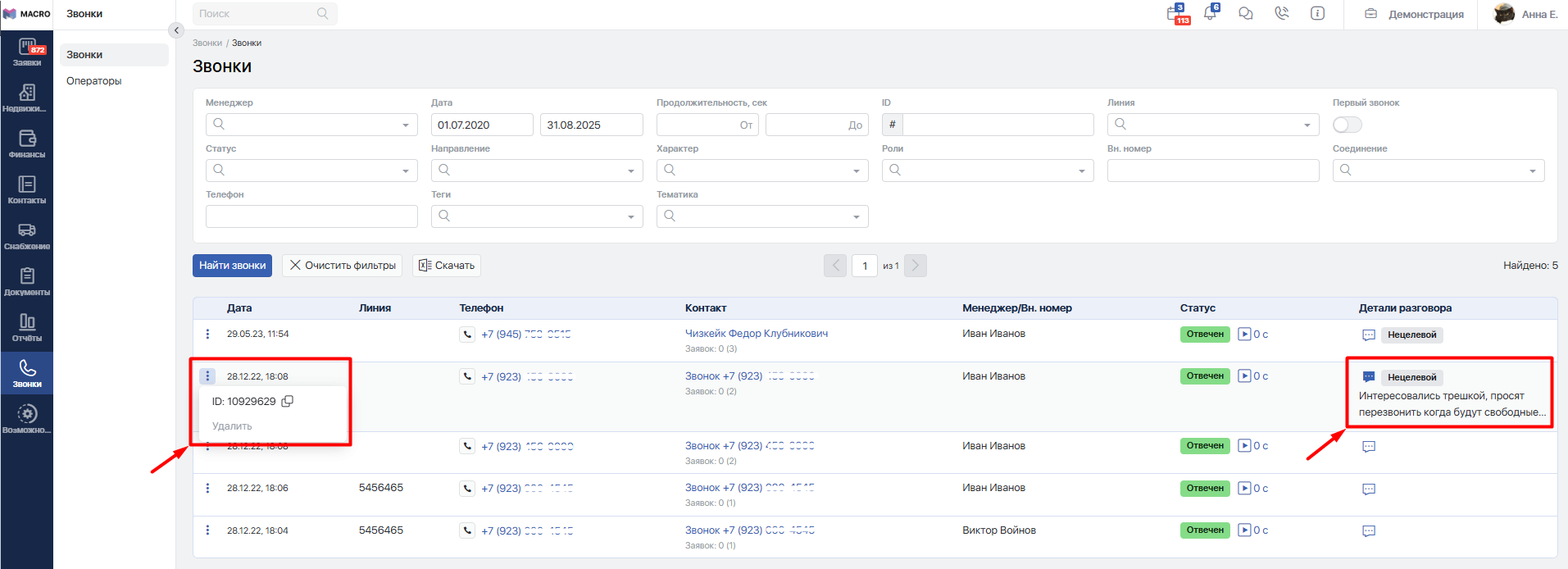Screen dimensions: 1568x569
Task: Copy the call ID 10929629
Action: click(288, 402)
